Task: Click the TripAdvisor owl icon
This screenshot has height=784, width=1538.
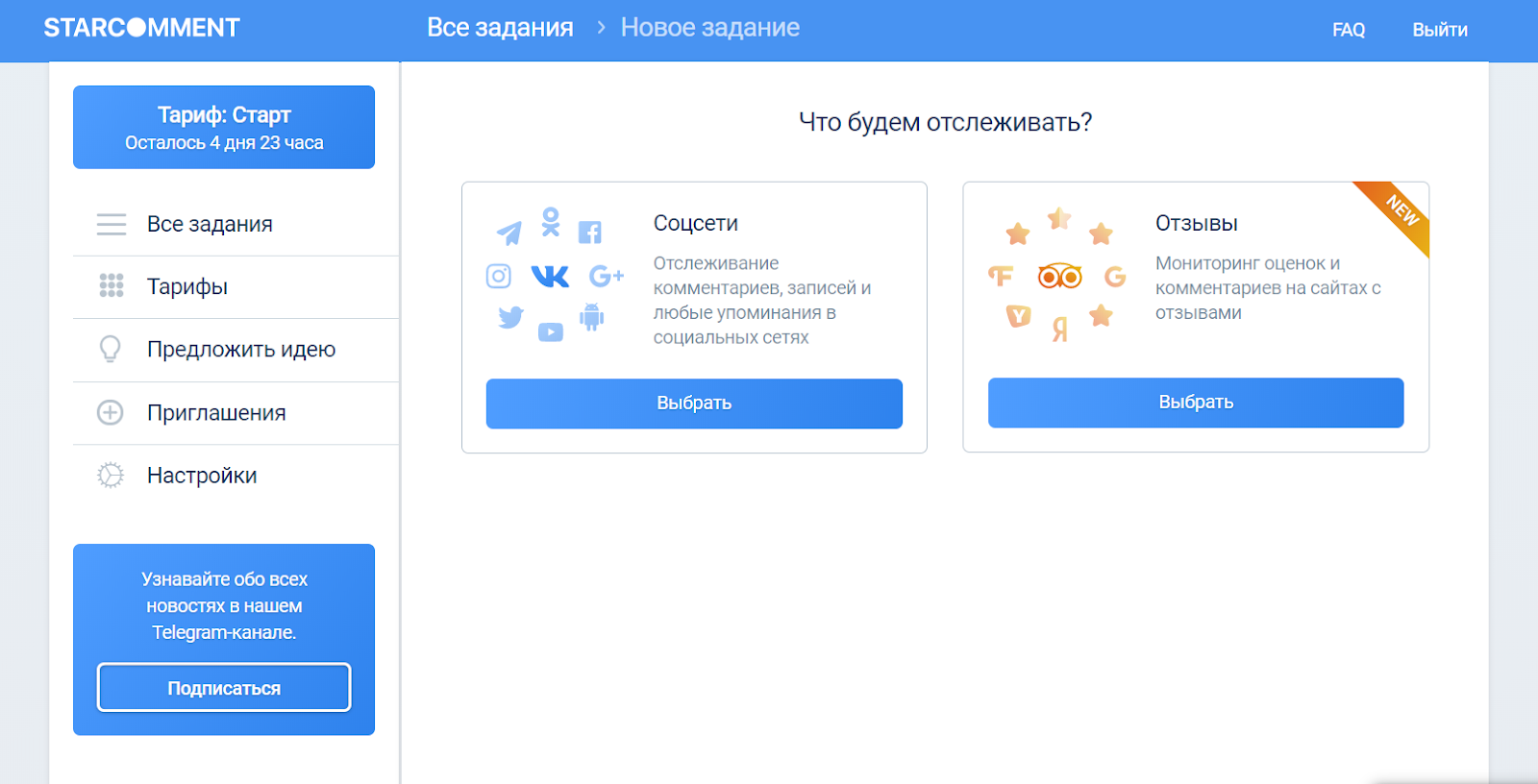Action: (1059, 277)
